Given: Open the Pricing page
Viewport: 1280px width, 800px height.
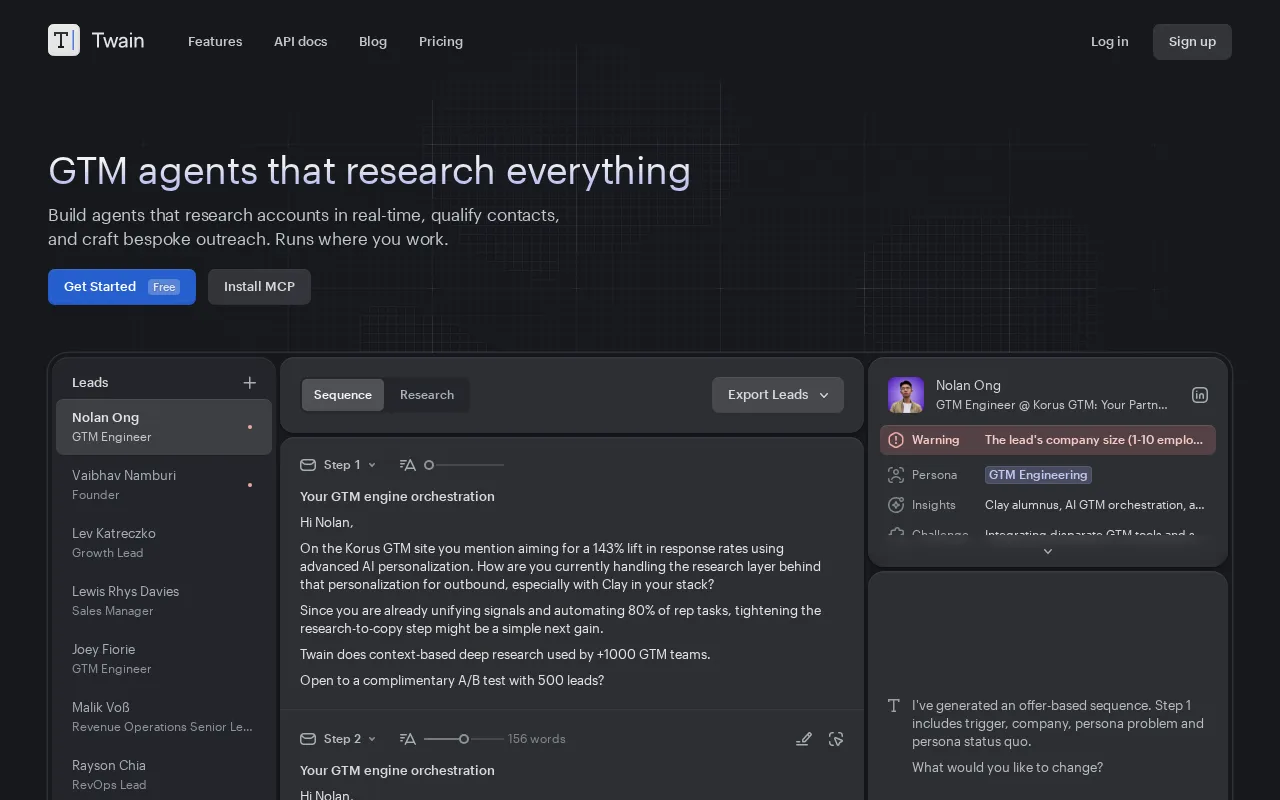Looking at the screenshot, I should point(441,41).
